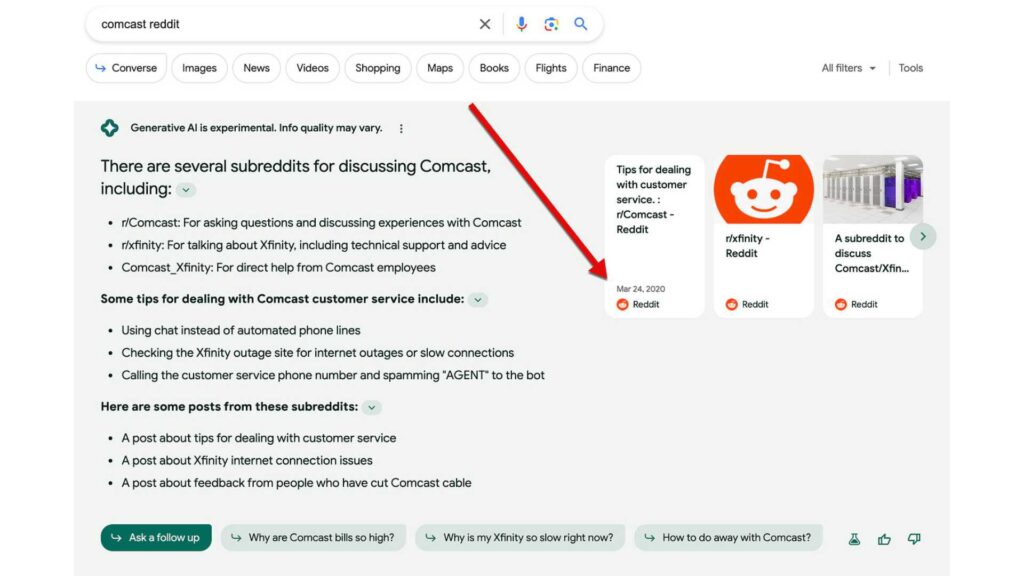Switch to the News filter
The image size is (1024, 576).
(x=256, y=68)
